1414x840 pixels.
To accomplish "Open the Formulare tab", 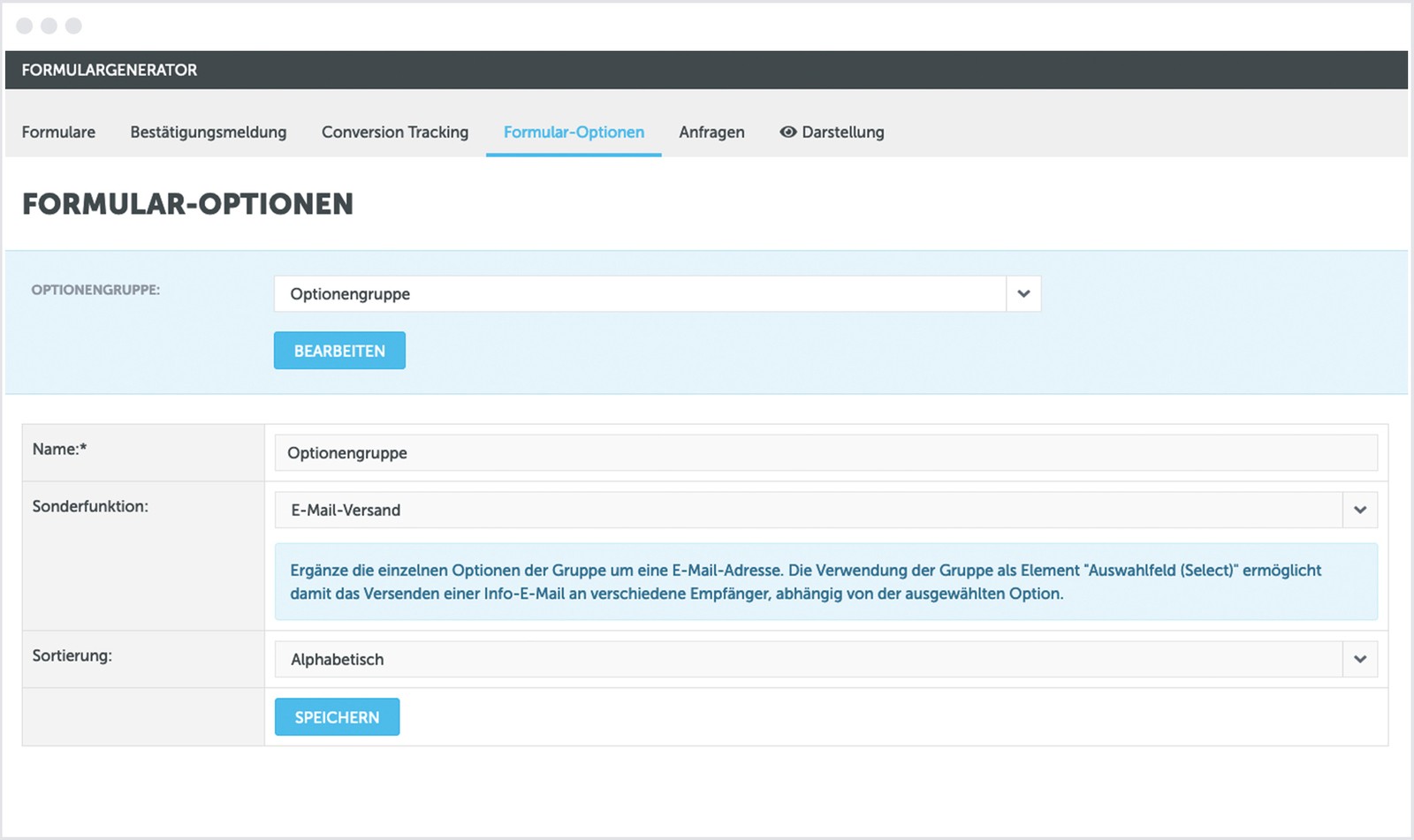I will (x=58, y=132).
